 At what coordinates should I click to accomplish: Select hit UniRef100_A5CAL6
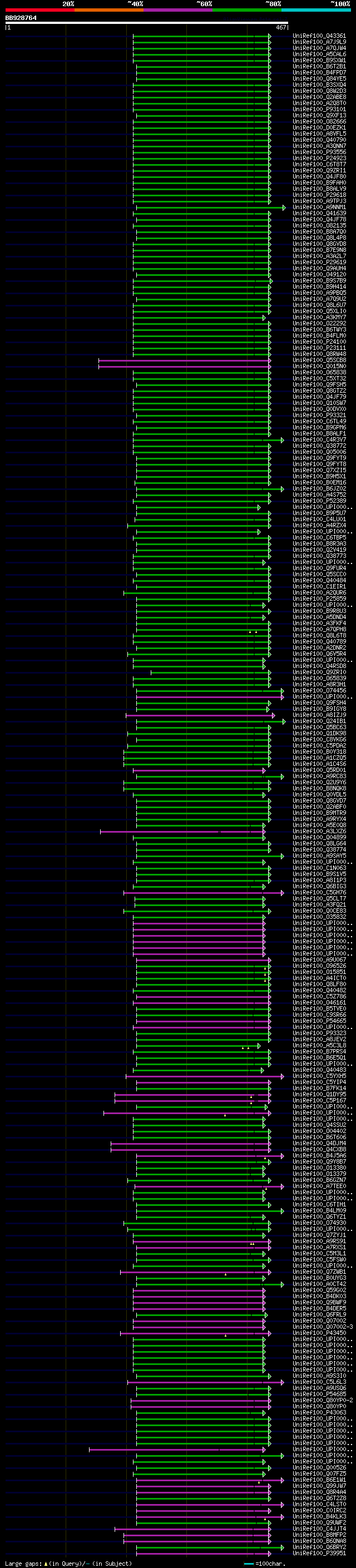tap(319, 54)
